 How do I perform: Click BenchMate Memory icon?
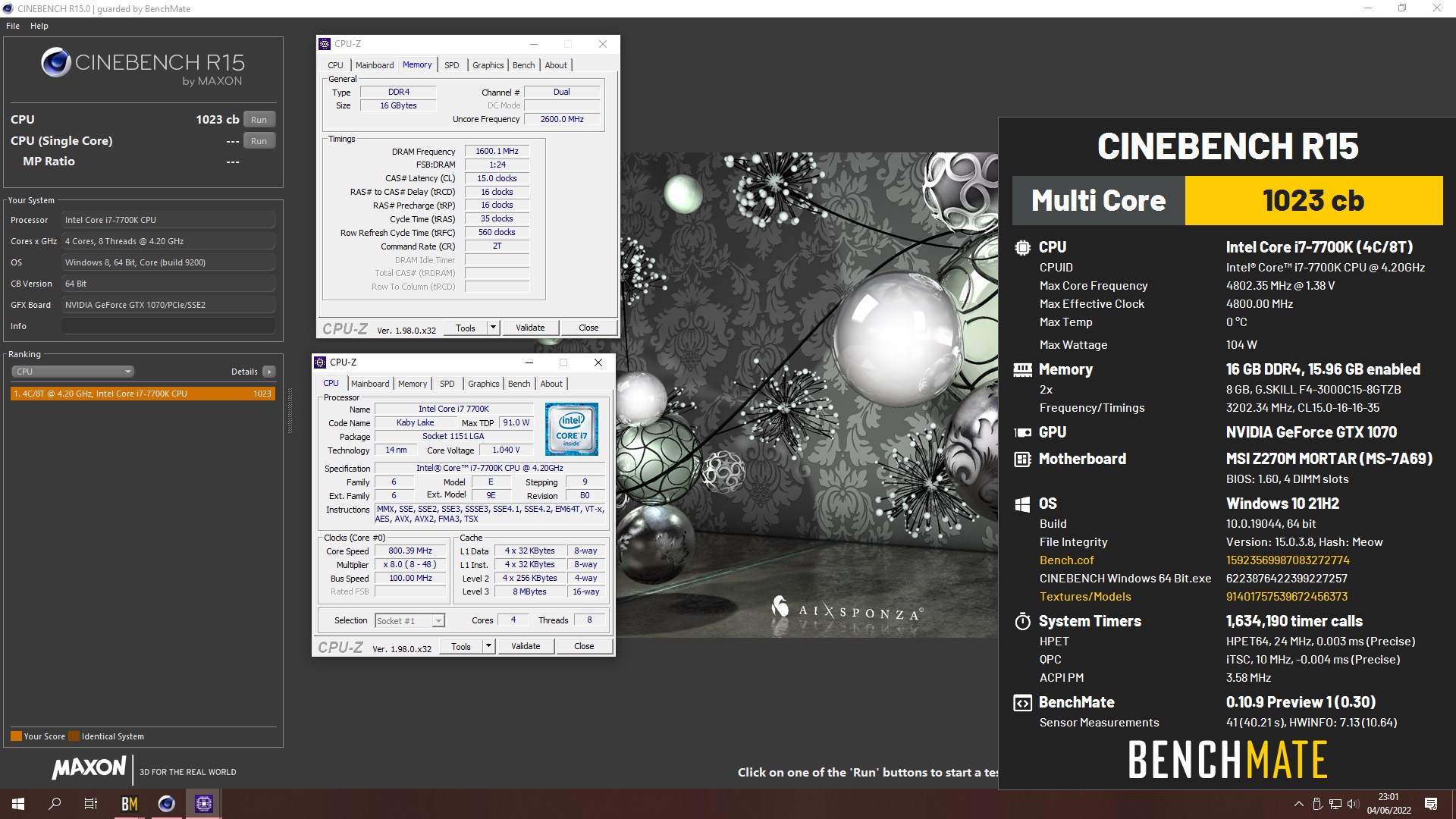click(1022, 370)
